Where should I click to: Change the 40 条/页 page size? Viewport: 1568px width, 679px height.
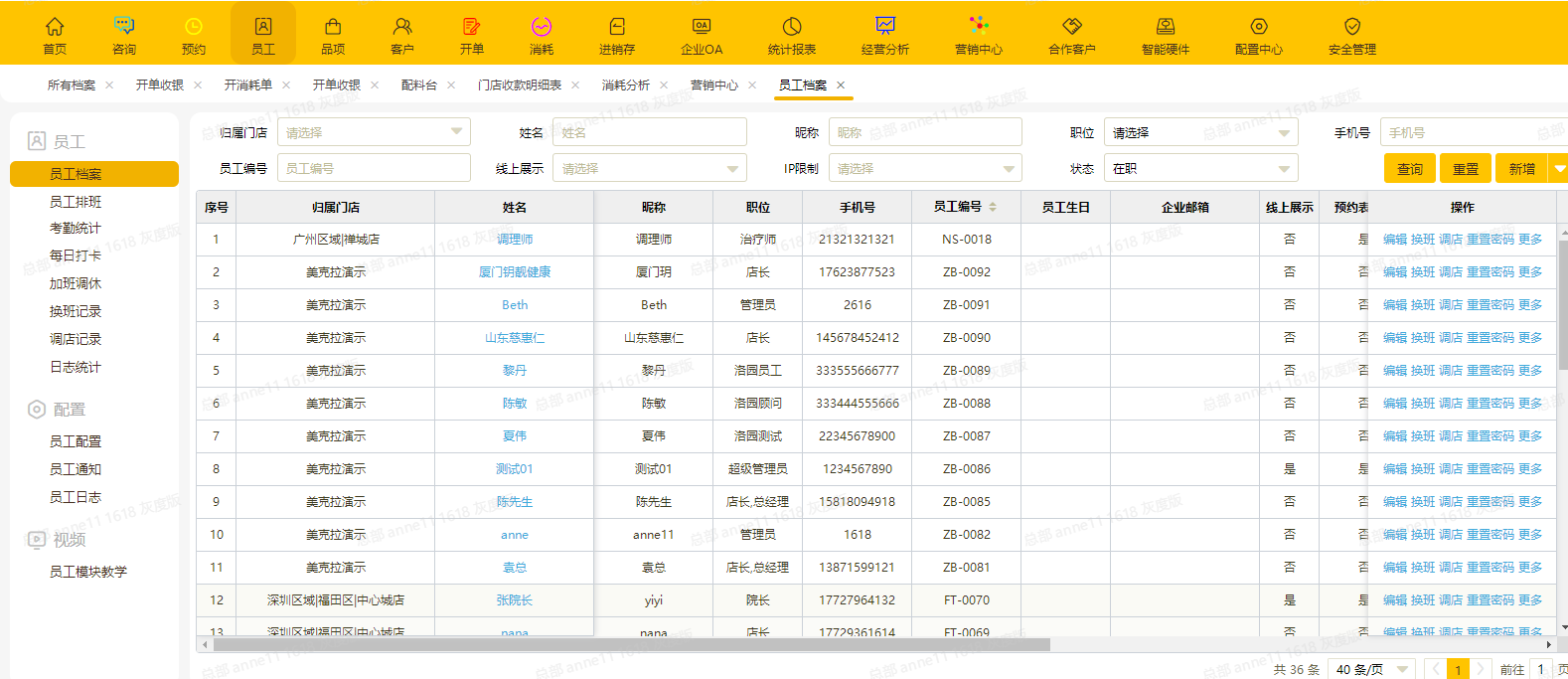coord(1373,669)
